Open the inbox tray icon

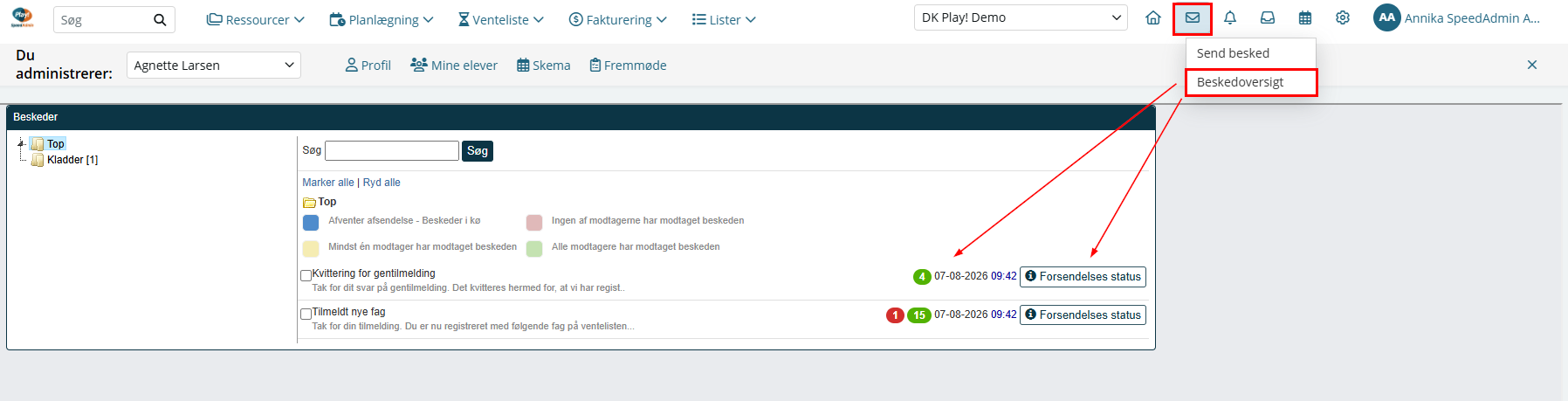tap(1268, 18)
